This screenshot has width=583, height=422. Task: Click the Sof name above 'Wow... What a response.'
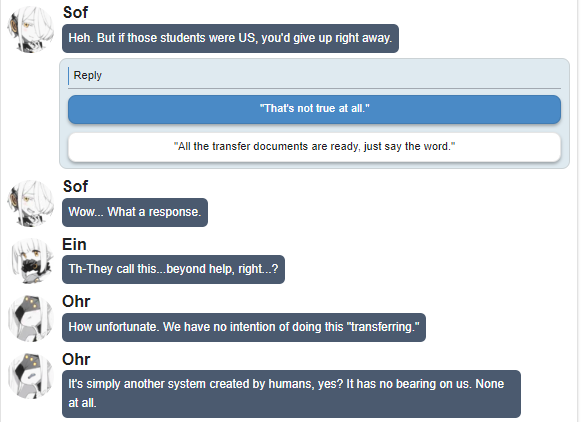coord(75,187)
